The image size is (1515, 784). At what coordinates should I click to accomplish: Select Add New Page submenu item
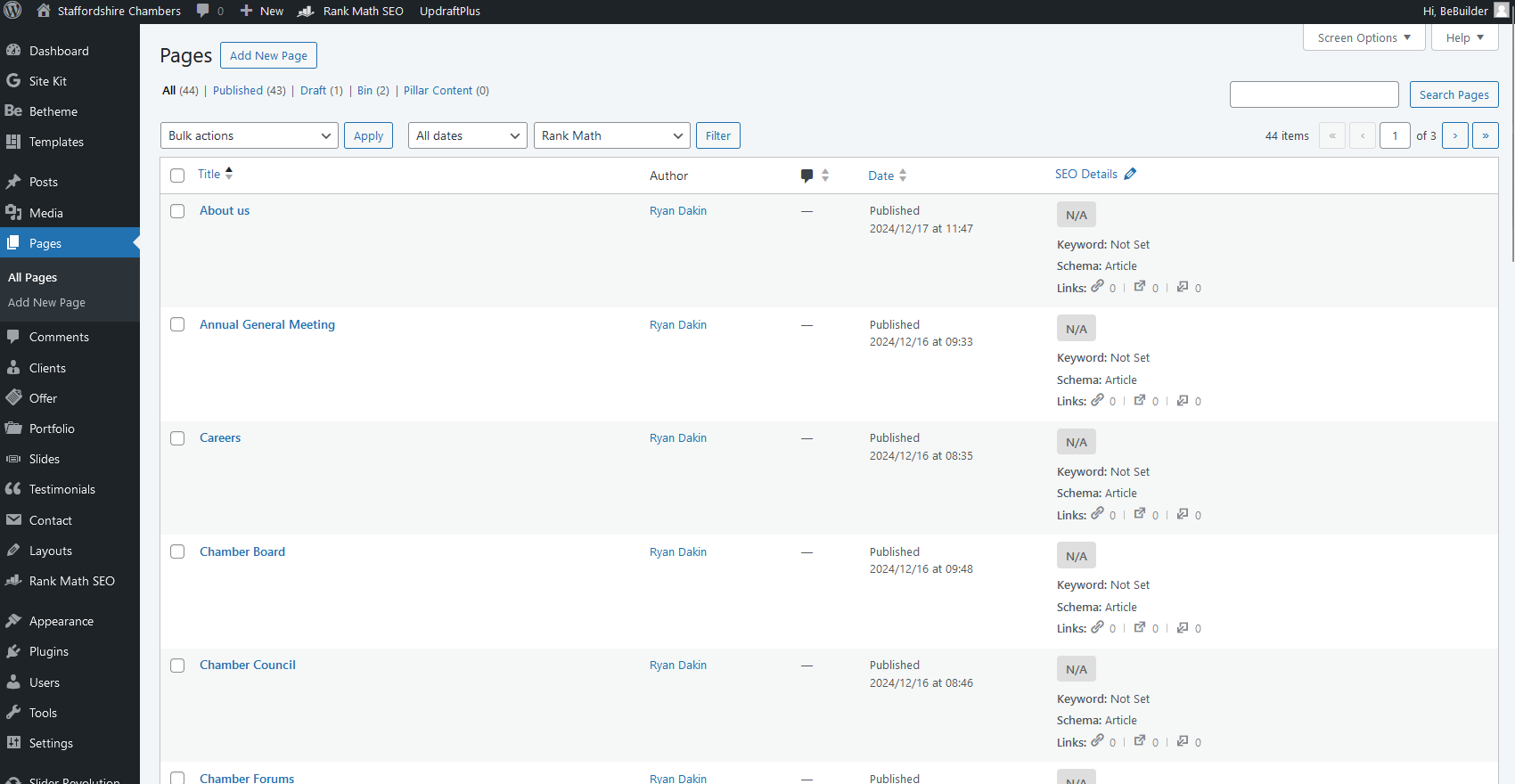[46, 303]
